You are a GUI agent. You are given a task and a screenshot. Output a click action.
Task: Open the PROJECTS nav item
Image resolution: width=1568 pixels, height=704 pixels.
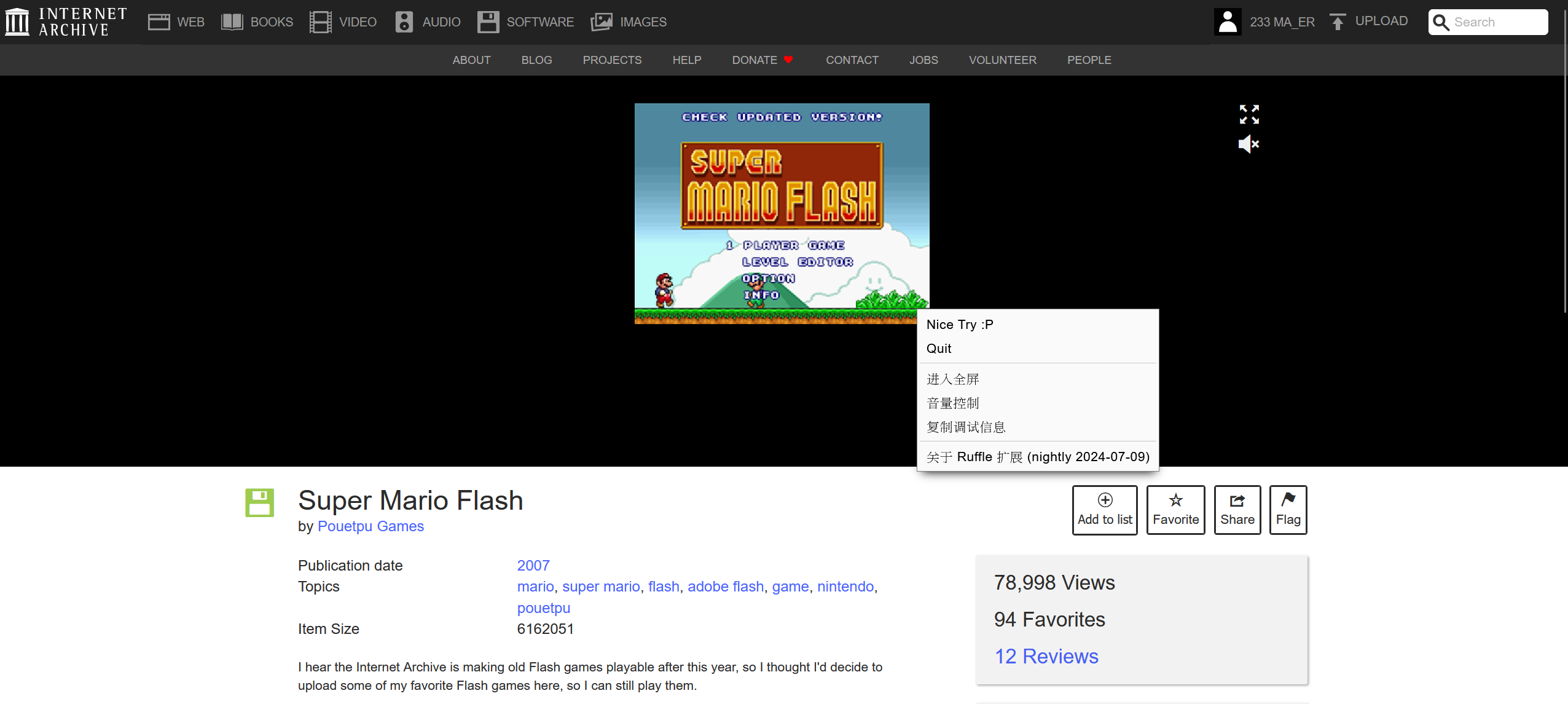[612, 60]
